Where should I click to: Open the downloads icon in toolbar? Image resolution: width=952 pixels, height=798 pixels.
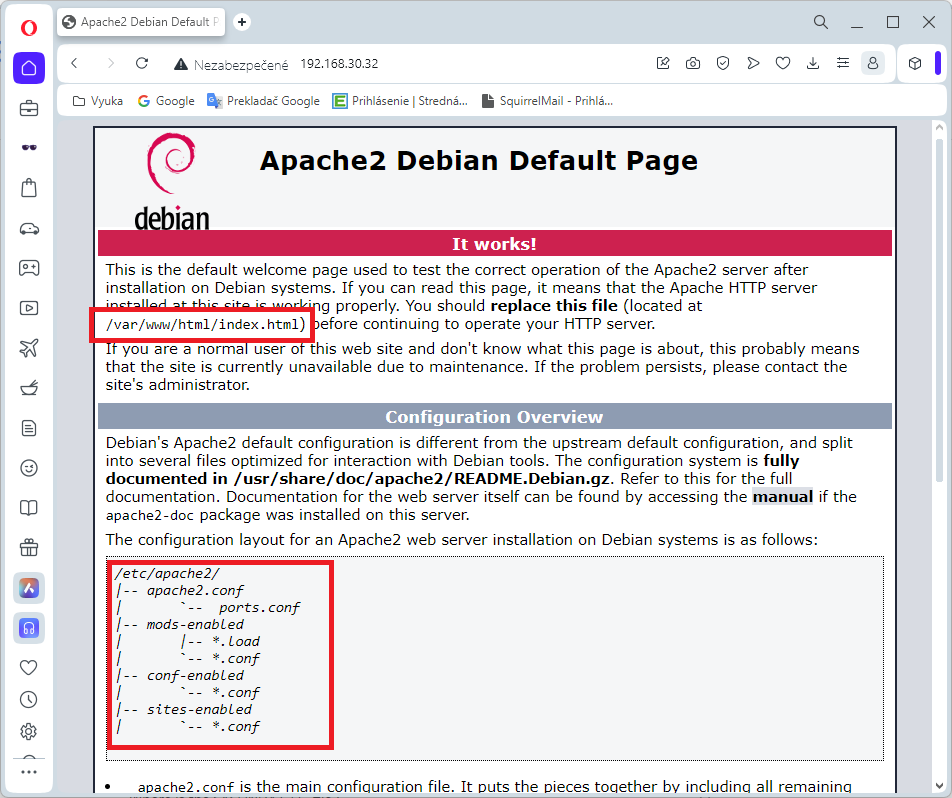[813, 64]
